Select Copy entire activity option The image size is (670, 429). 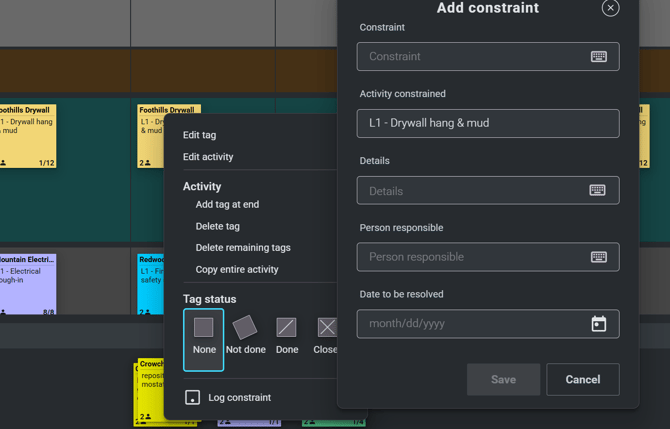[237, 270]
